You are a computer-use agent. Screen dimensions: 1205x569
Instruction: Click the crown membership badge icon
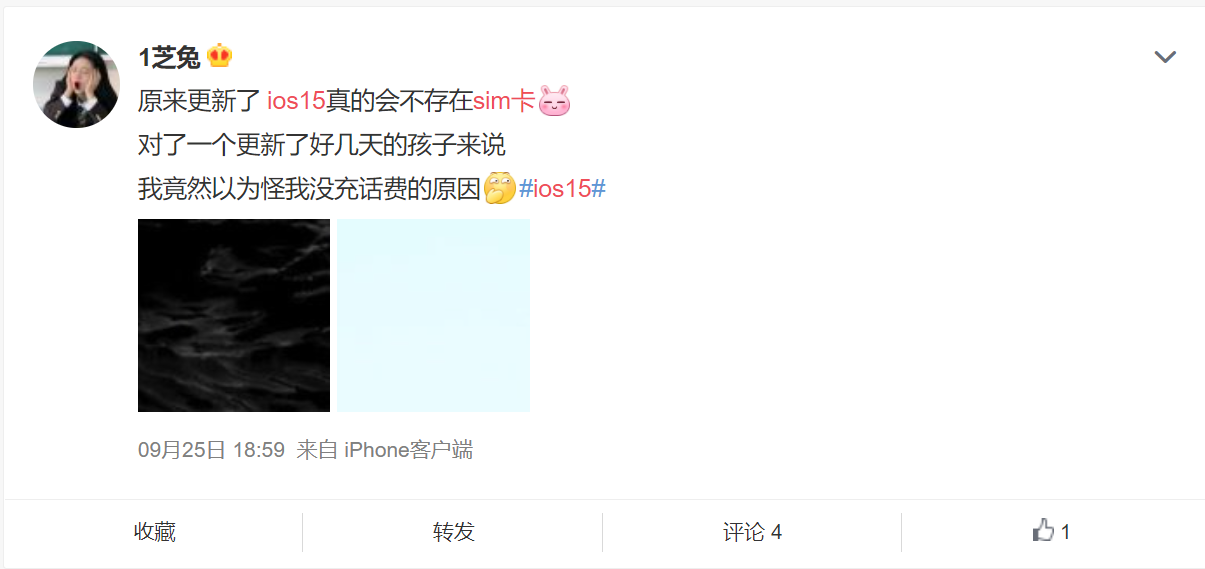click(219, 56)
